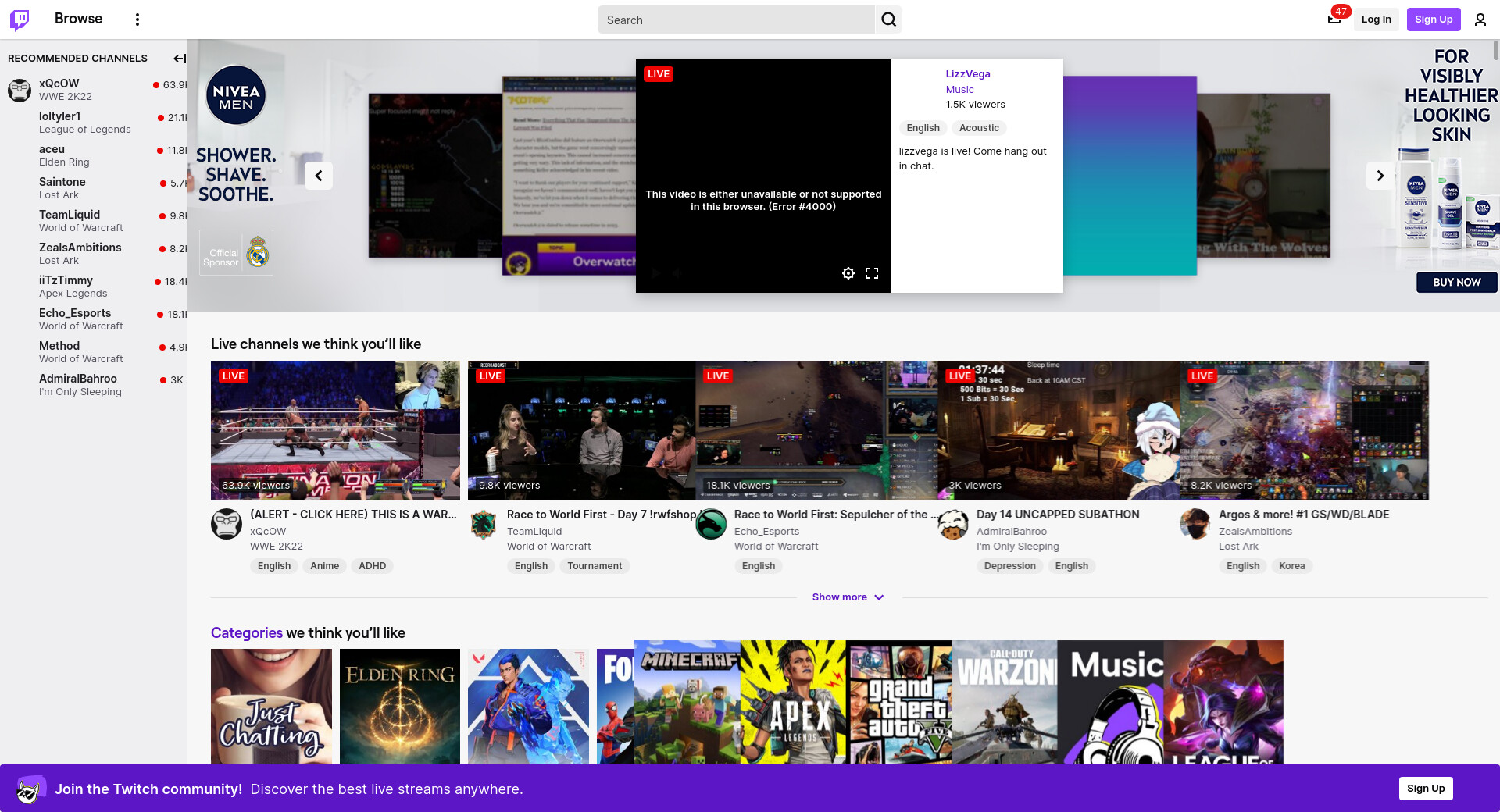Open xQcOW channel in sidebar
The width and height of the screenshot is (1500, 812).
click(x=59, y=84)
